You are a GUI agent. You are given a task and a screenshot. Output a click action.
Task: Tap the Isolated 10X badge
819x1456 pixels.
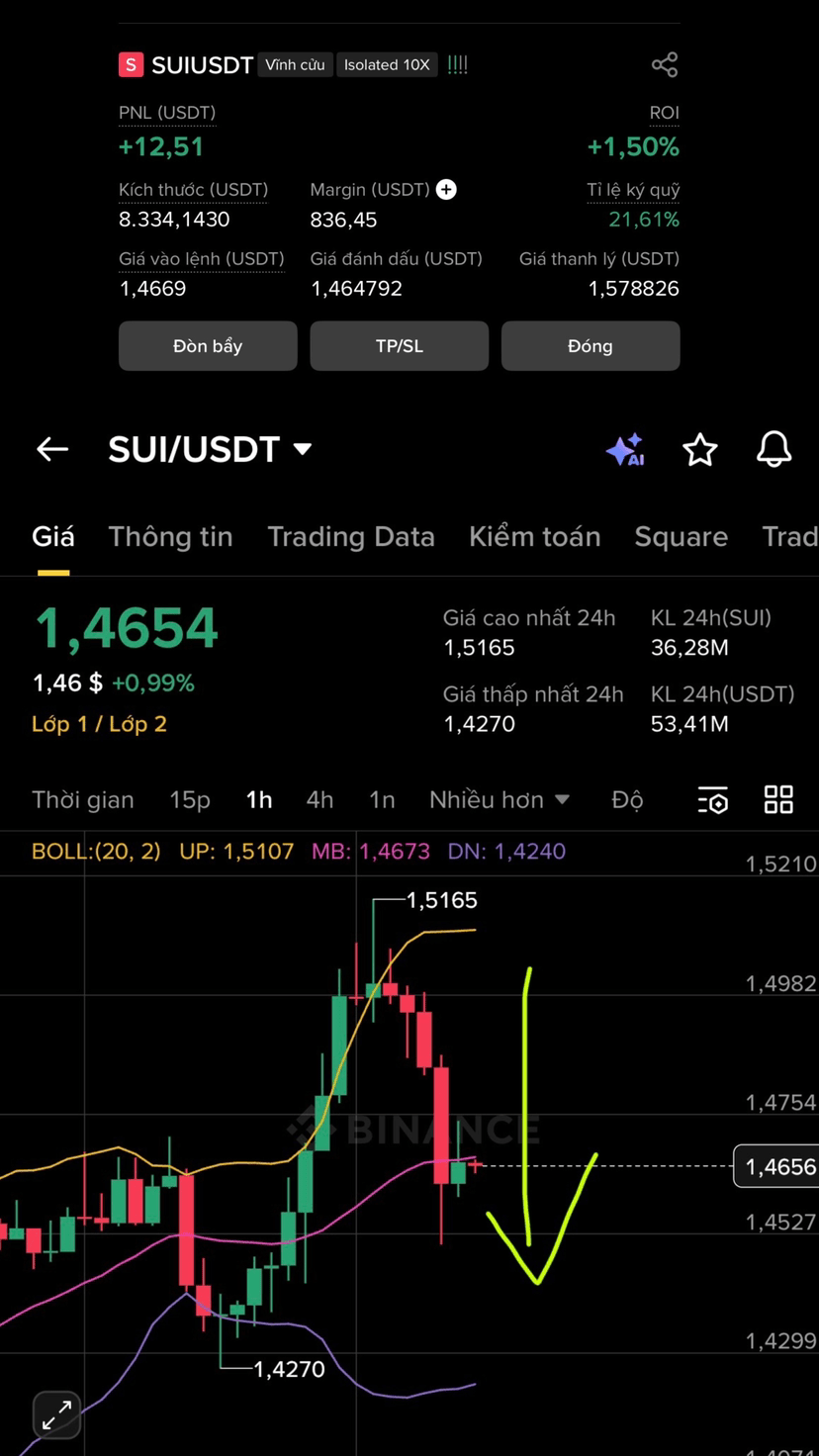tap(387, 65)
